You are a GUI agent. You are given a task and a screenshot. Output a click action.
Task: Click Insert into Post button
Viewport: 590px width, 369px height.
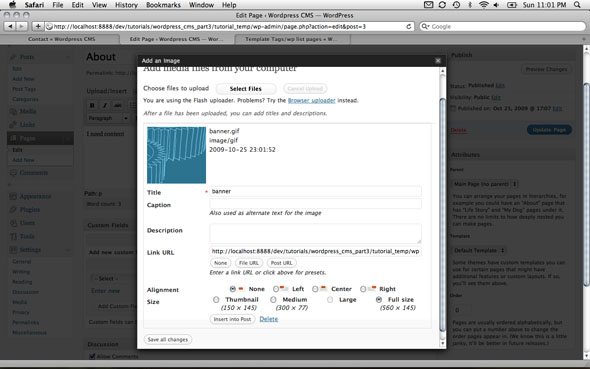(x=232, y=319)
